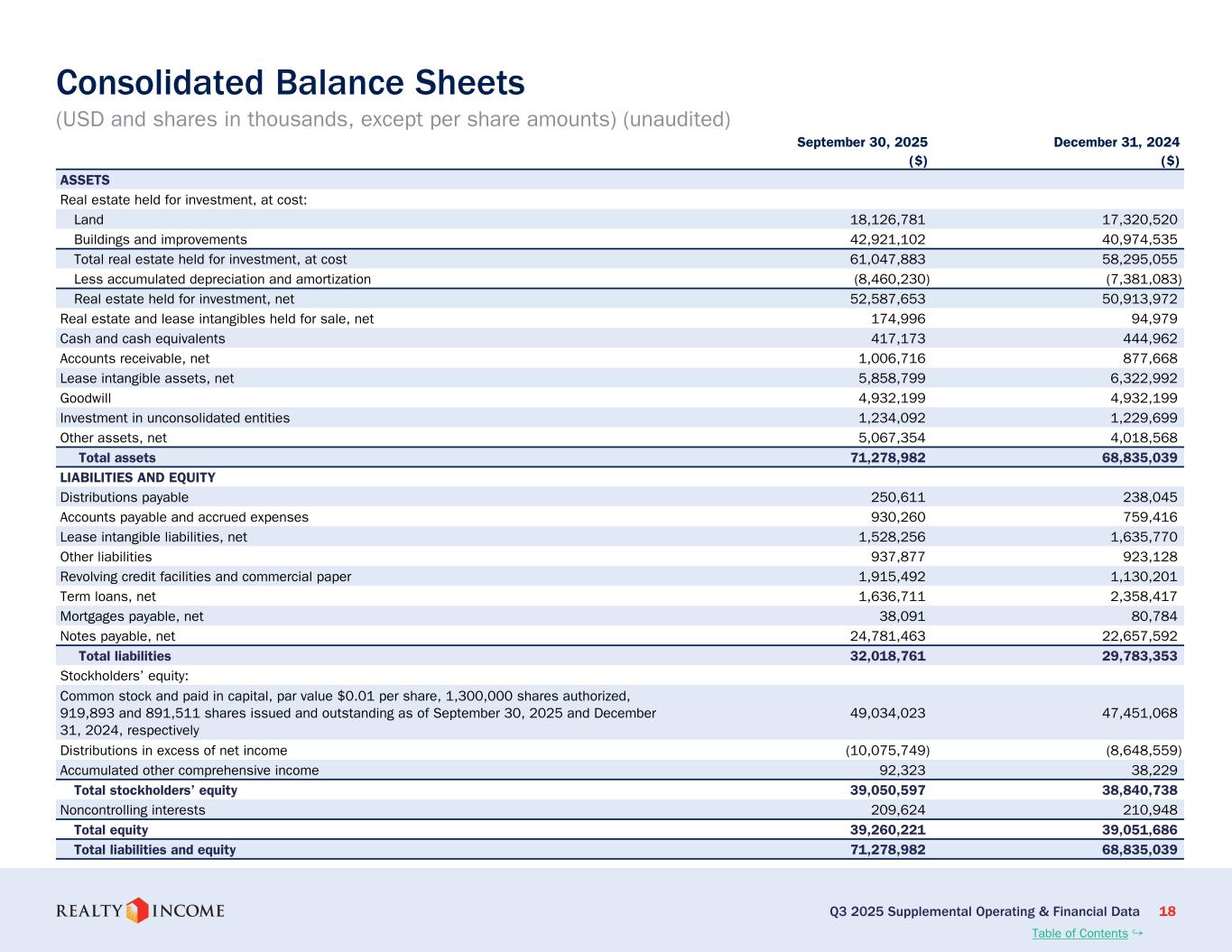Image resolution: width=1232 pixels, height=952 pixels.
Task: Click the Total liabilities row label
Action: coord(125,656)
